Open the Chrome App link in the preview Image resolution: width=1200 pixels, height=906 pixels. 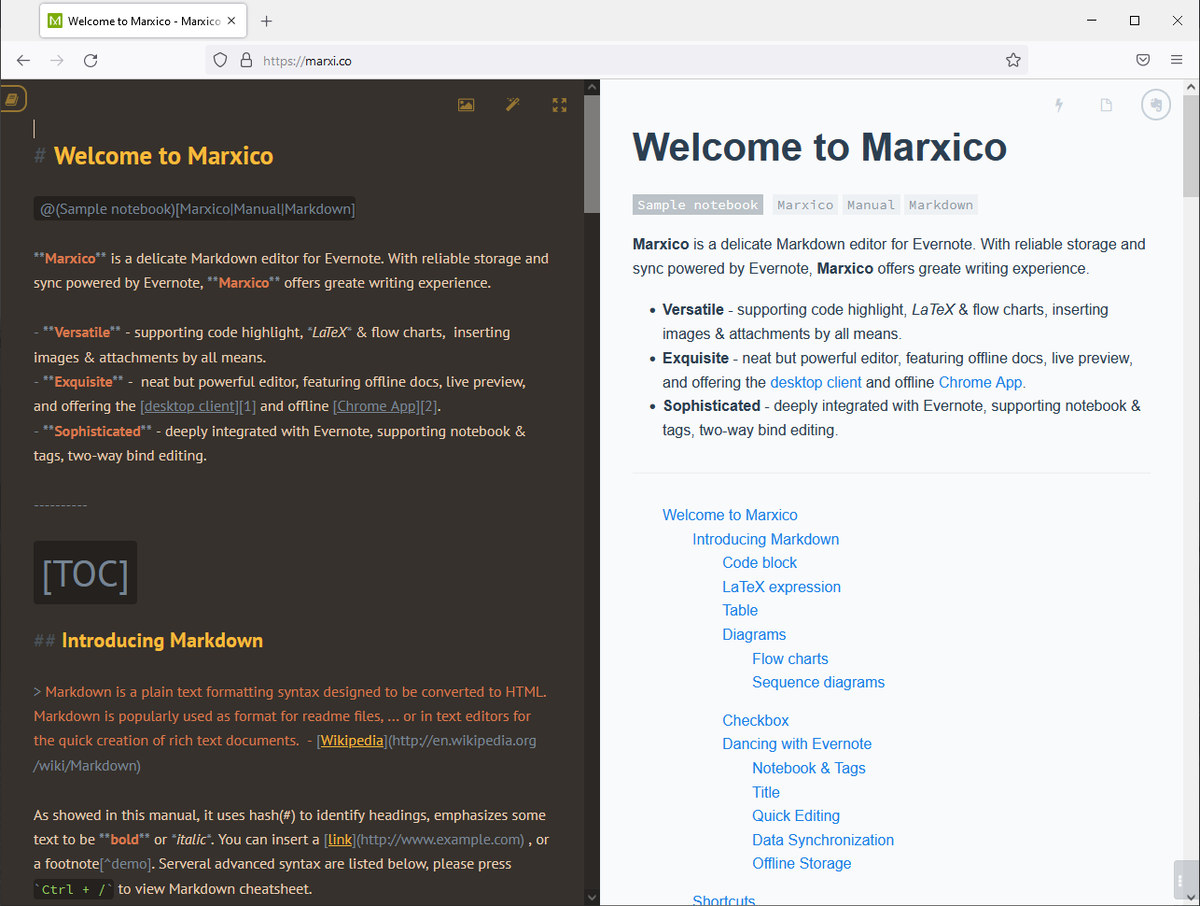[982, 382]
